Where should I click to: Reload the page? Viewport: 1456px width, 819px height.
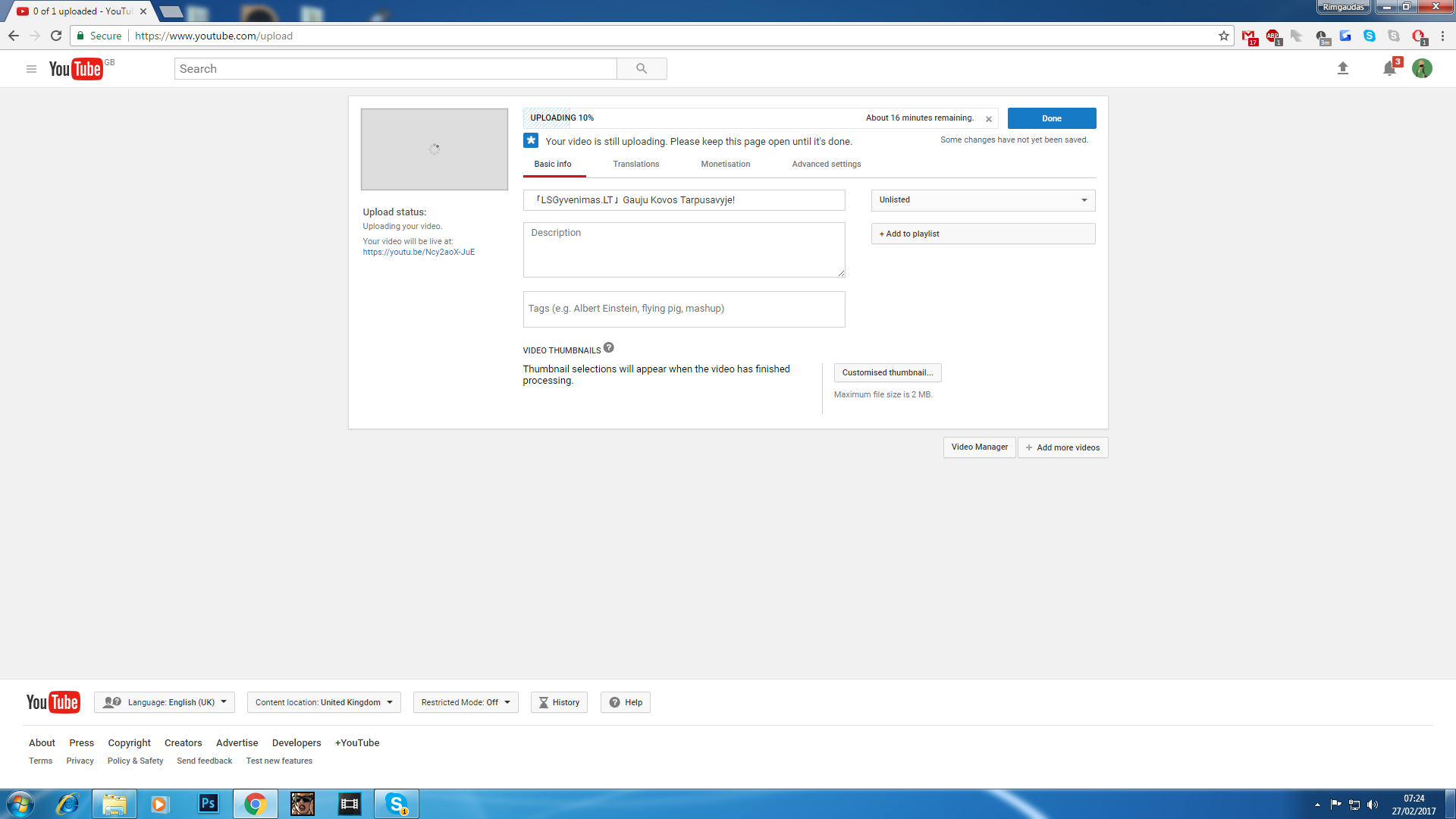tap(56, 36)
